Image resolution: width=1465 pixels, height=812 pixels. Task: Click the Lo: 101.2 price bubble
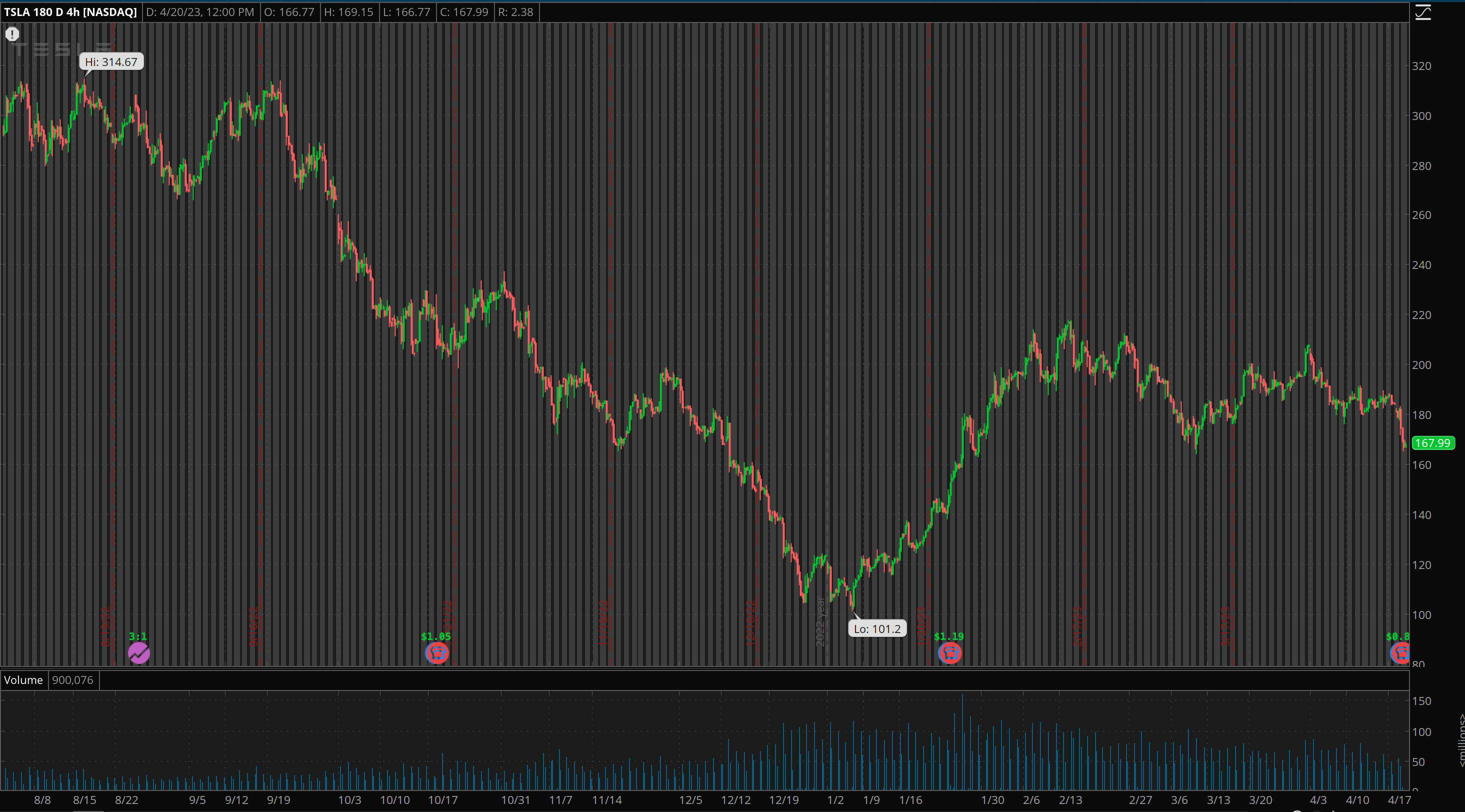point(877,628)
